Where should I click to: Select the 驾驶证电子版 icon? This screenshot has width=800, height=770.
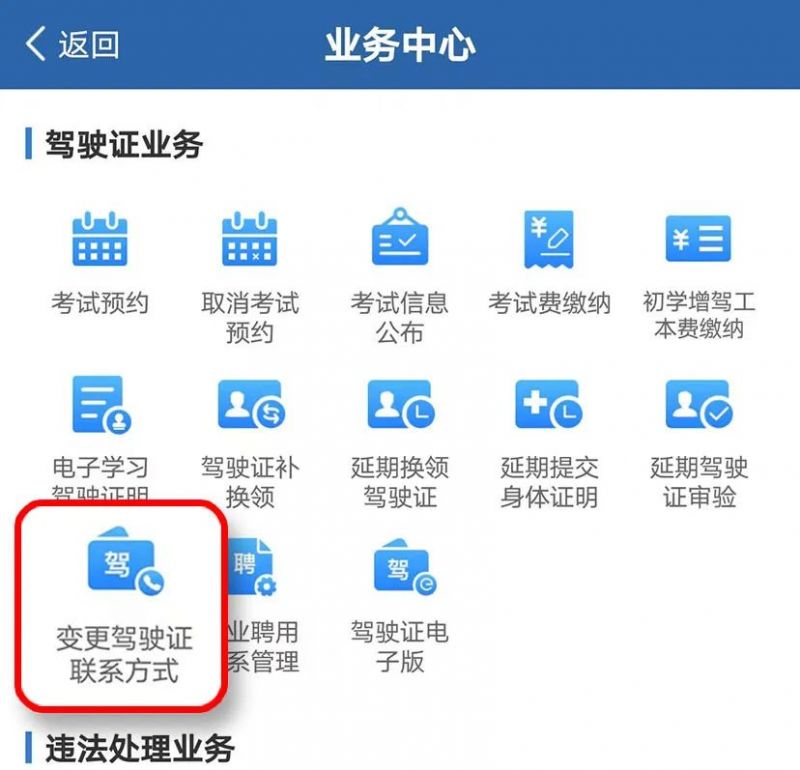pos(405,567)
